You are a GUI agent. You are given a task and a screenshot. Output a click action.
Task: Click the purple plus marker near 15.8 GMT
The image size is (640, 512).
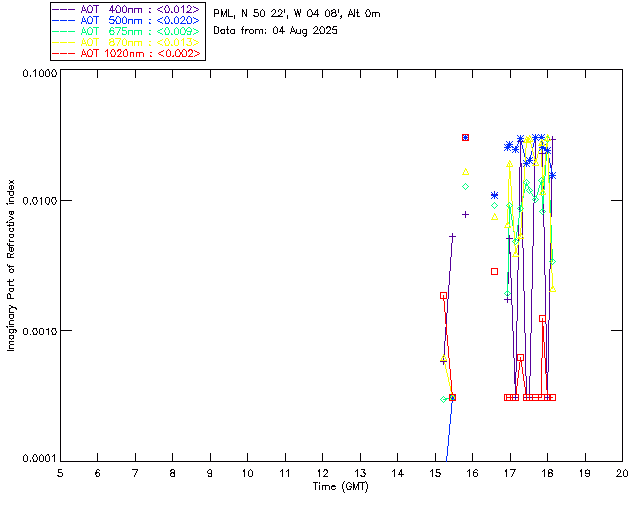pyautogui.click(x=465, y=214)
